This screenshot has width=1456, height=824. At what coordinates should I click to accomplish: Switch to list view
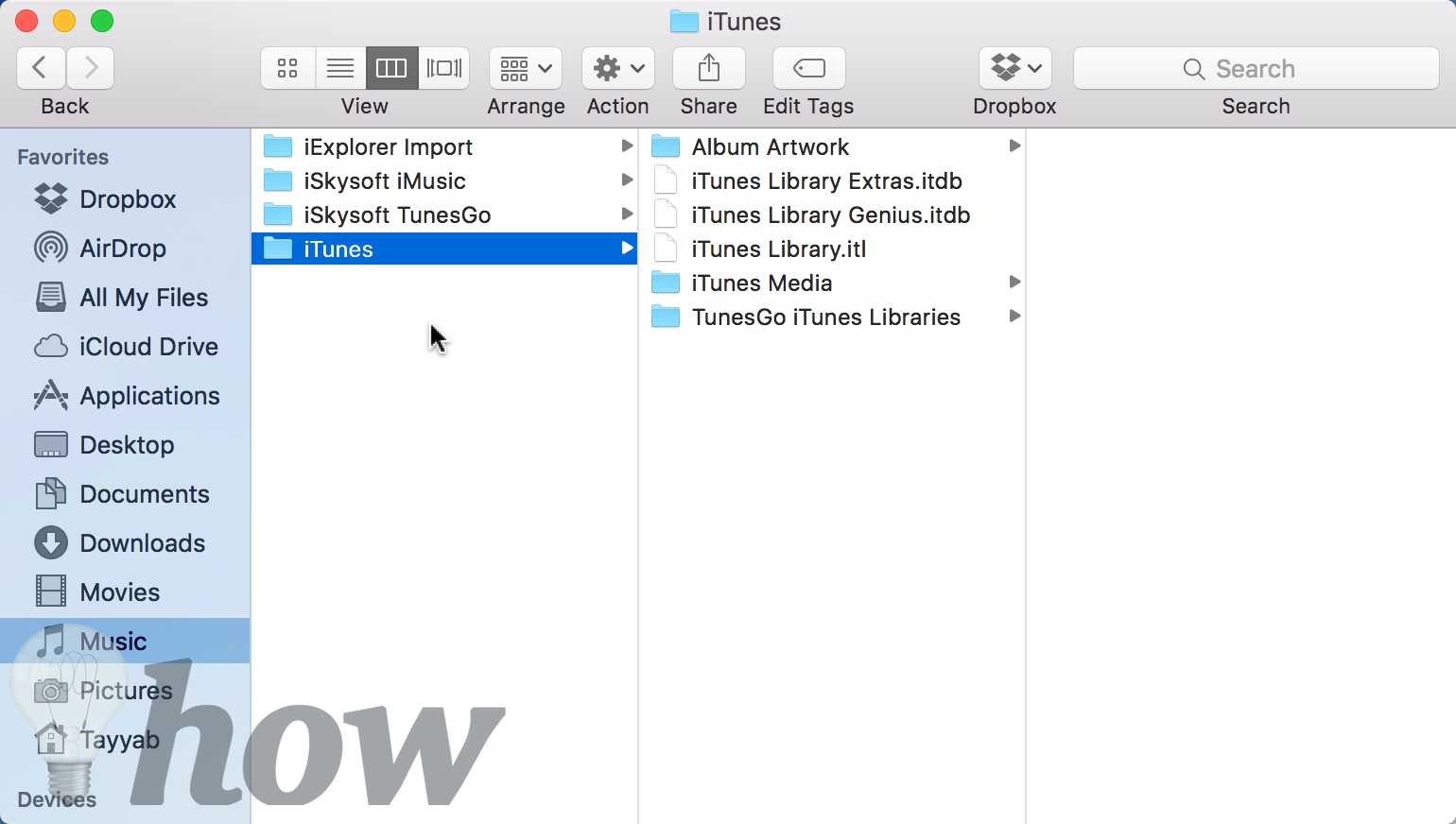click(340, 68)
